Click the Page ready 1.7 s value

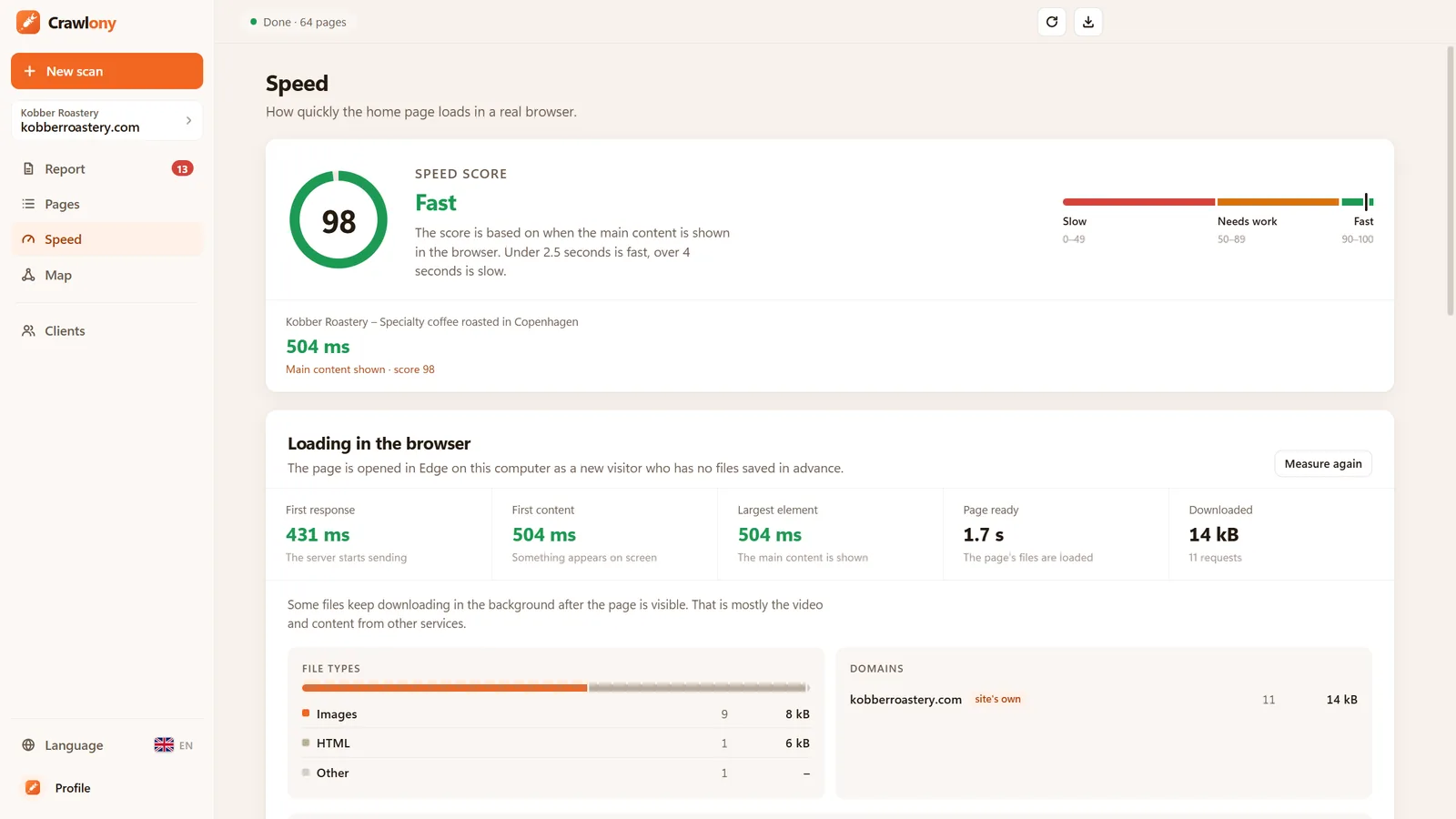pyautogui.click(x=984, y=535)
